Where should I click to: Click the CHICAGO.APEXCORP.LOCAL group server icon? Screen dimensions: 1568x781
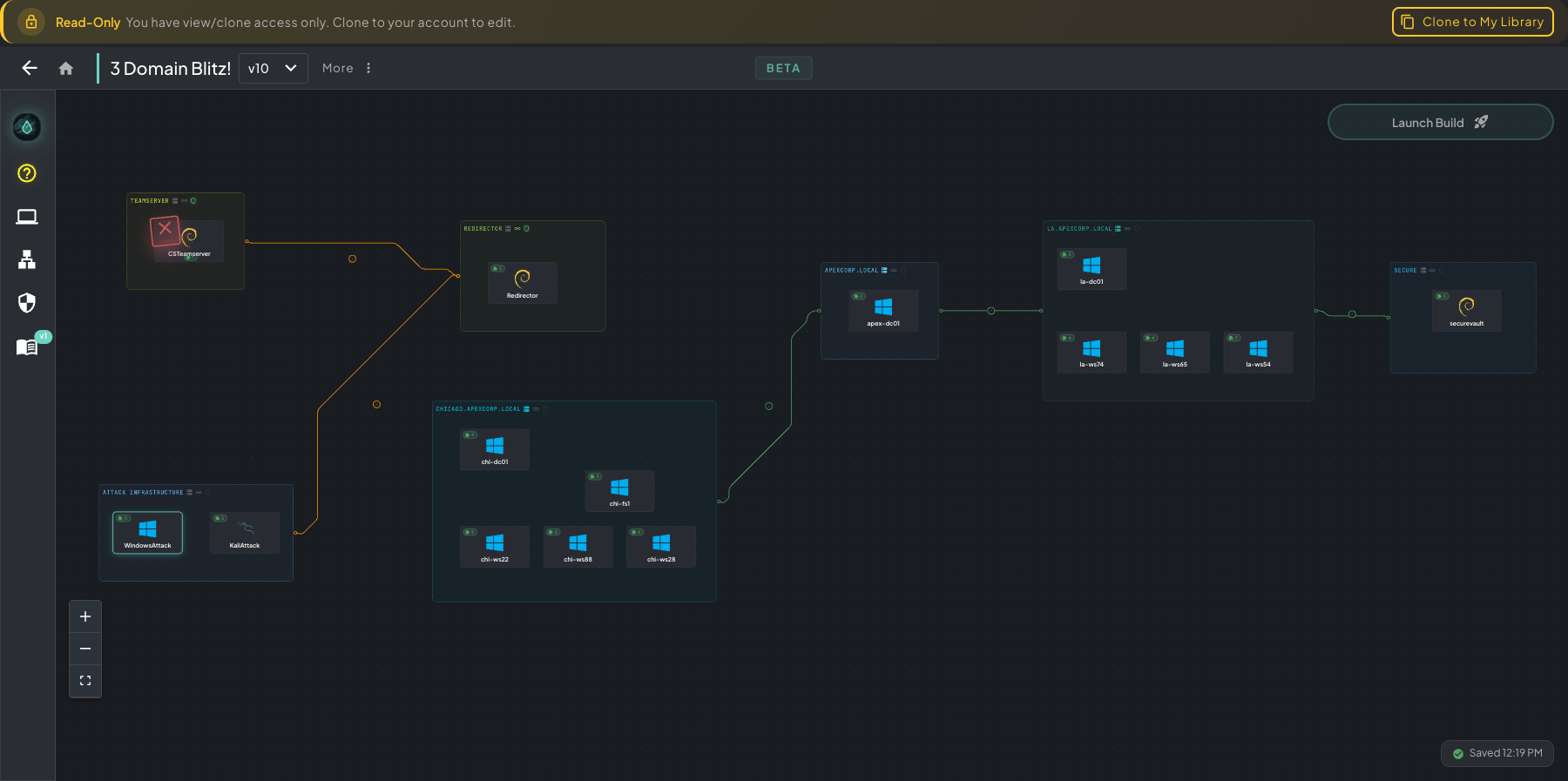pyautogui.click(x=526, y=409)
